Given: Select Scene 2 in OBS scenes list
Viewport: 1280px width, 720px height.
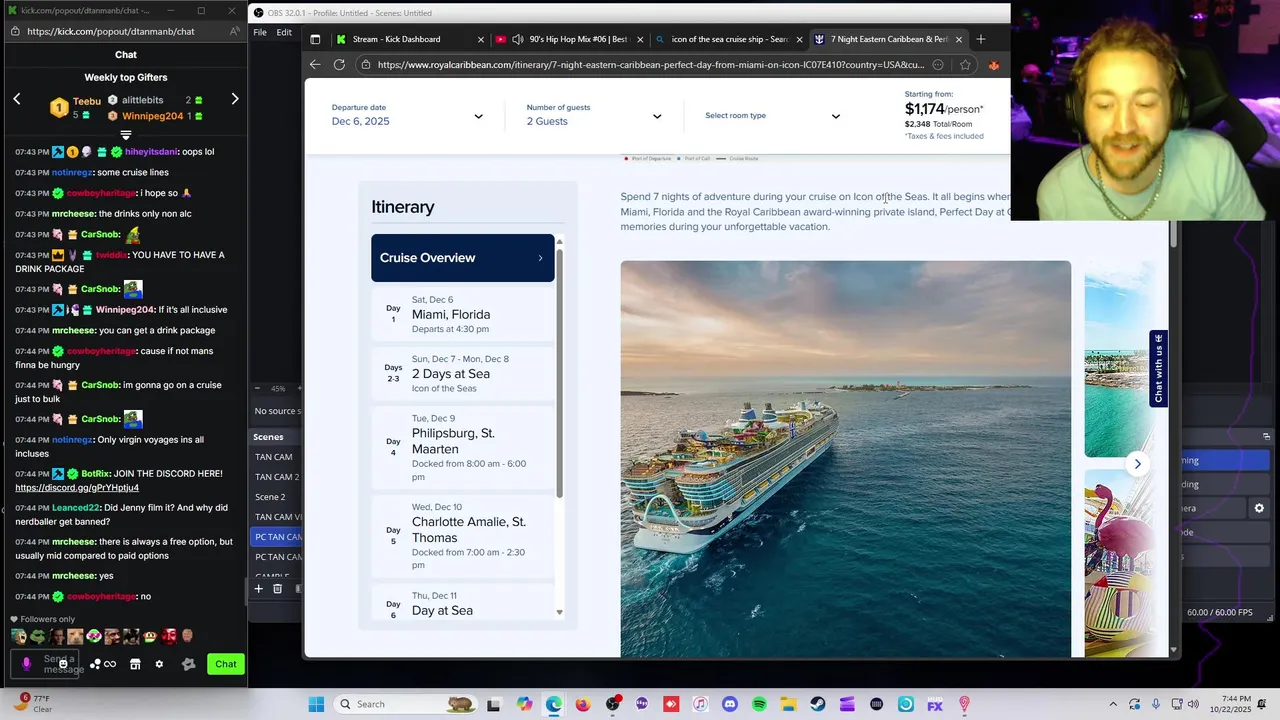Looking at the screenshot, I should pyautogui.click(x=270, y=497).
